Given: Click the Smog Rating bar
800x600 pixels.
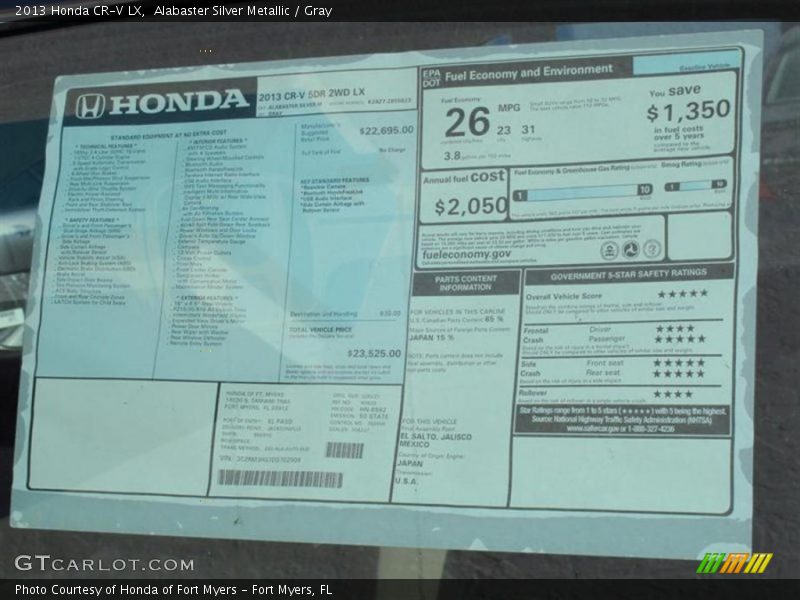Looking at the screenshot, I should 695,186.
